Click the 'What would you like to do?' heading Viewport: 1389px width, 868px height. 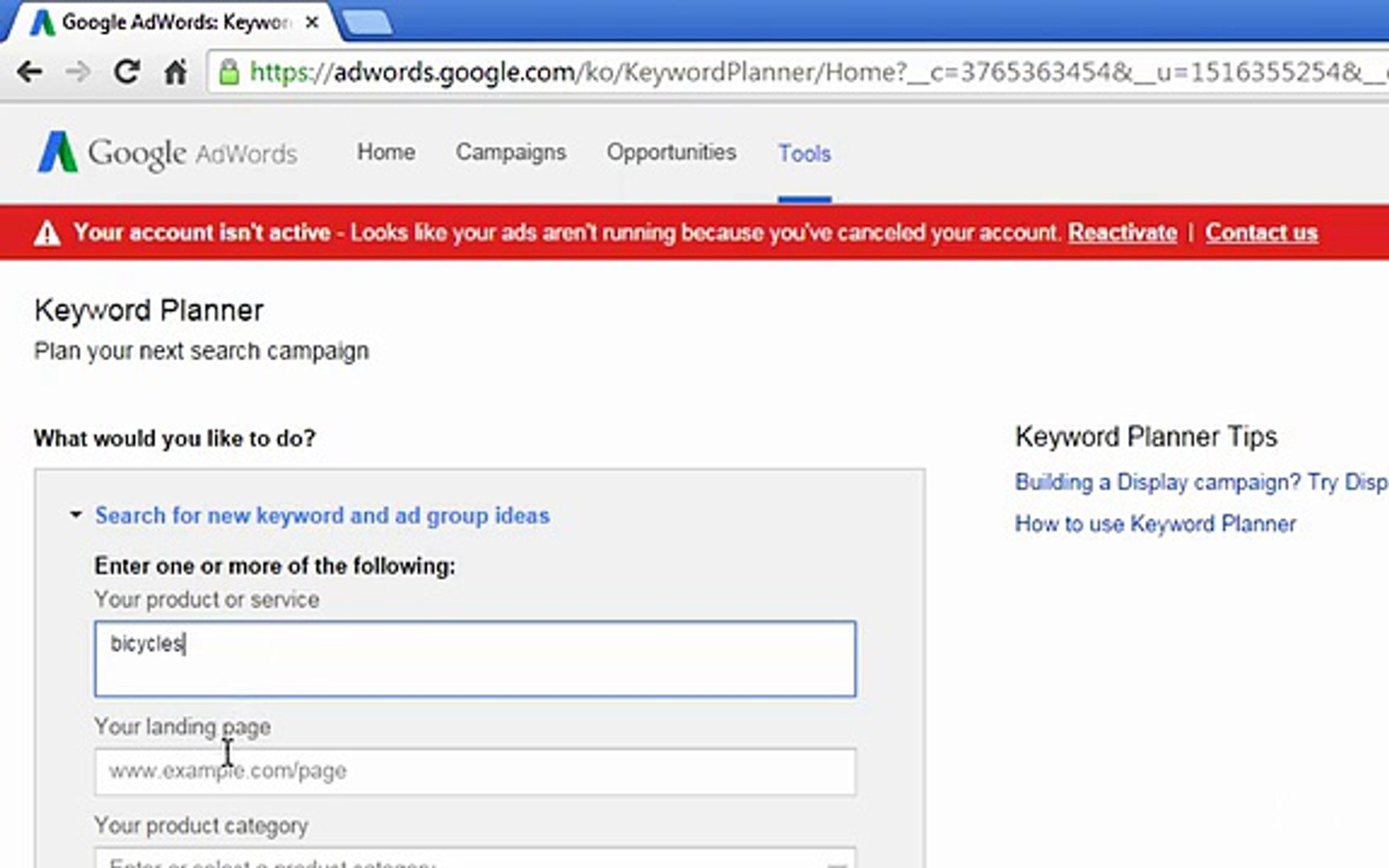click(x=174, y=439)
